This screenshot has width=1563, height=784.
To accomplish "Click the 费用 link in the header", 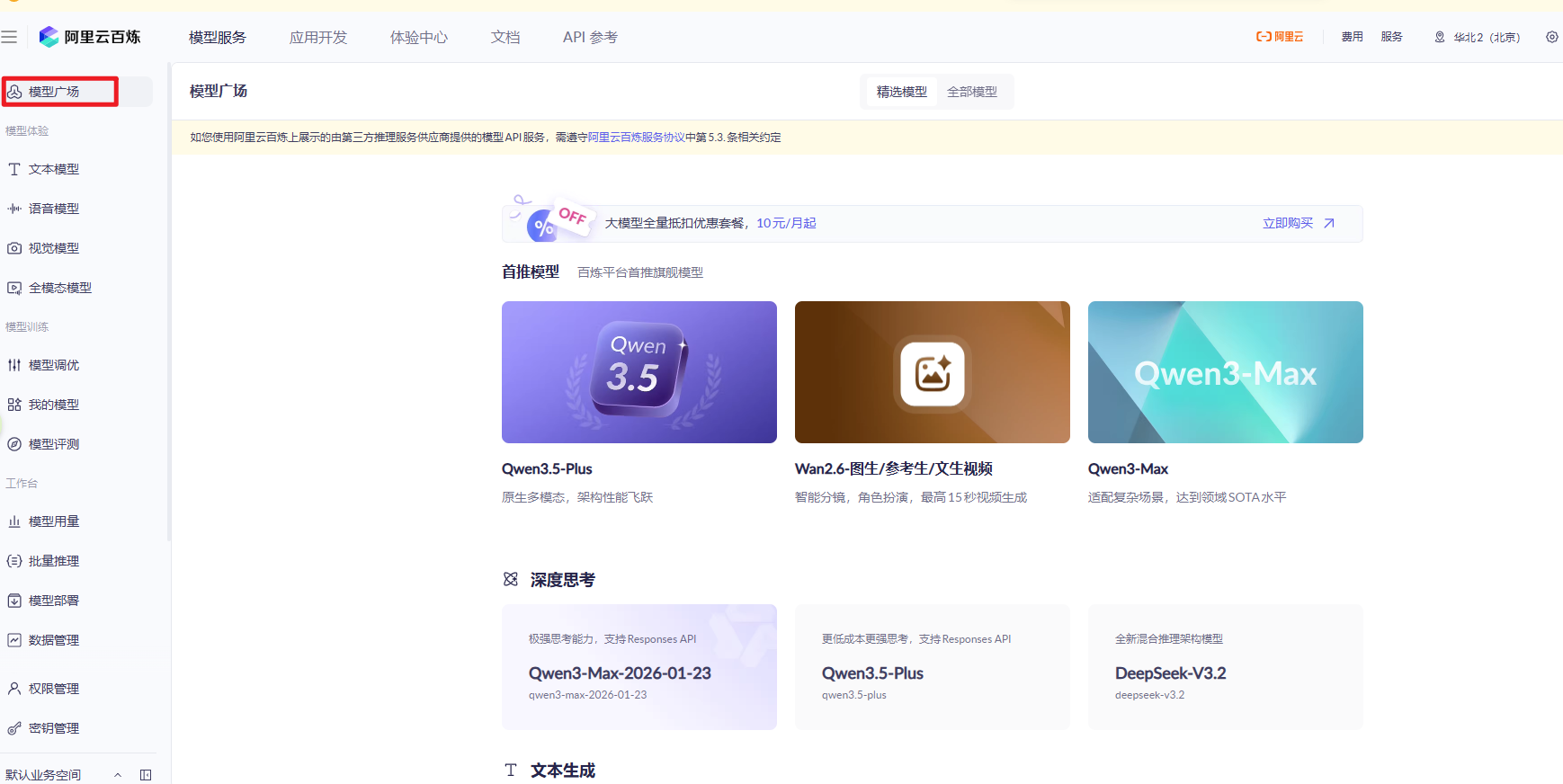I will 1353,37.
